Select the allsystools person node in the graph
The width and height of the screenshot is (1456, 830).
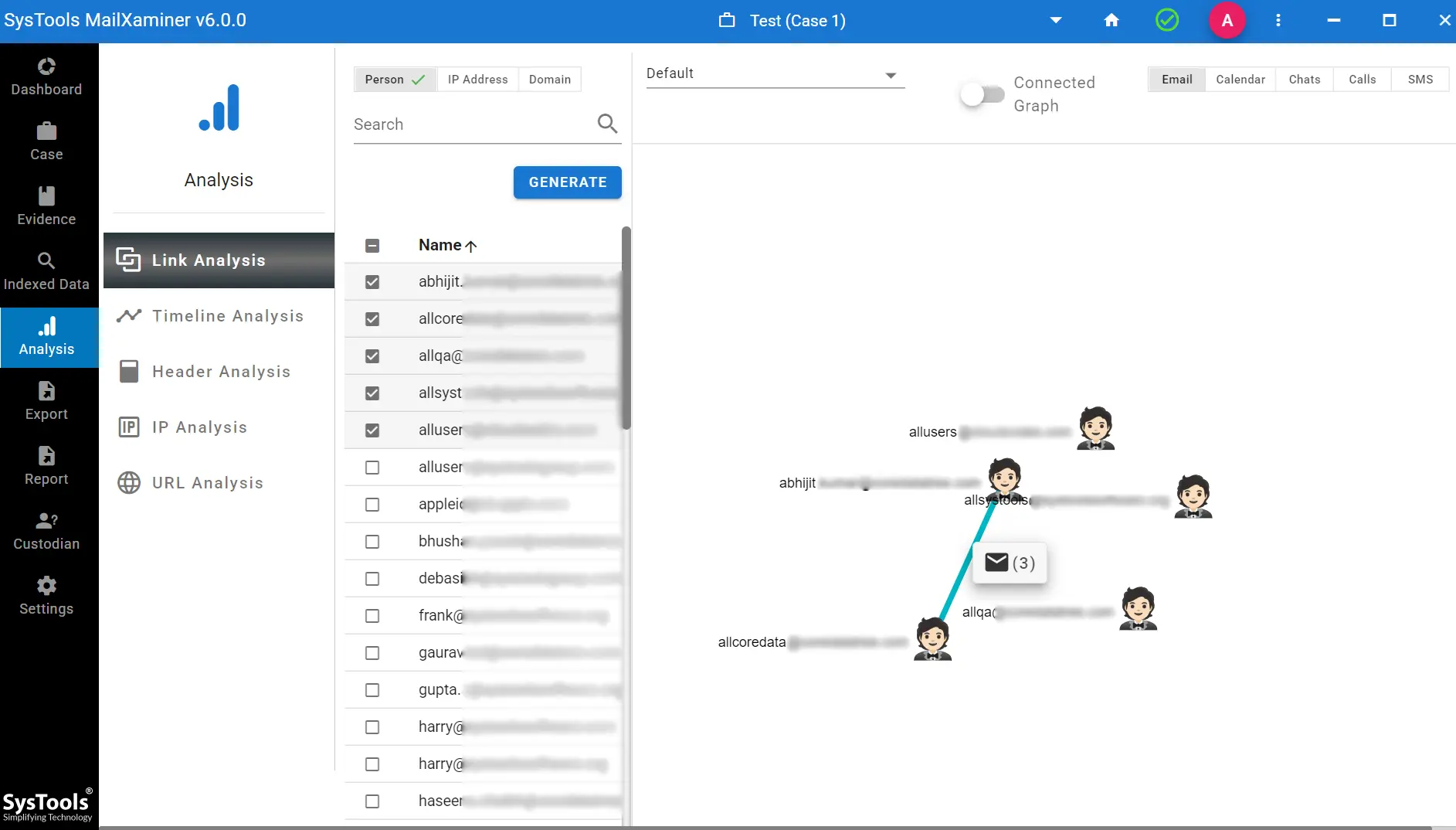point(1193,496)
